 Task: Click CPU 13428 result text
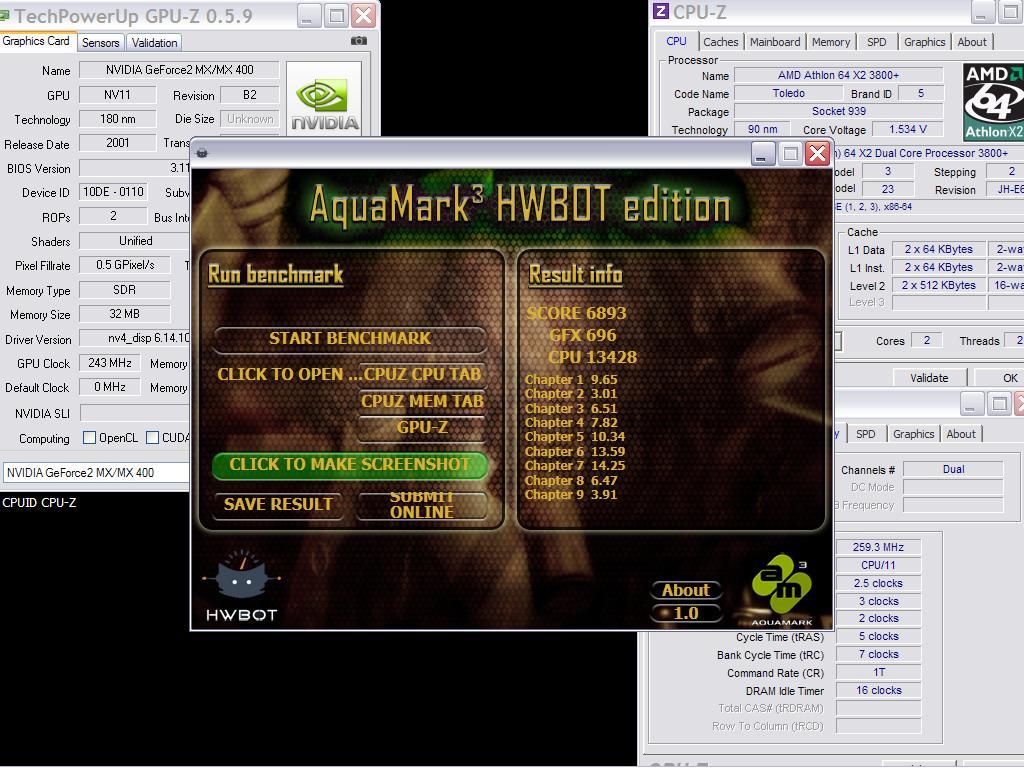(x=592, y=357)
